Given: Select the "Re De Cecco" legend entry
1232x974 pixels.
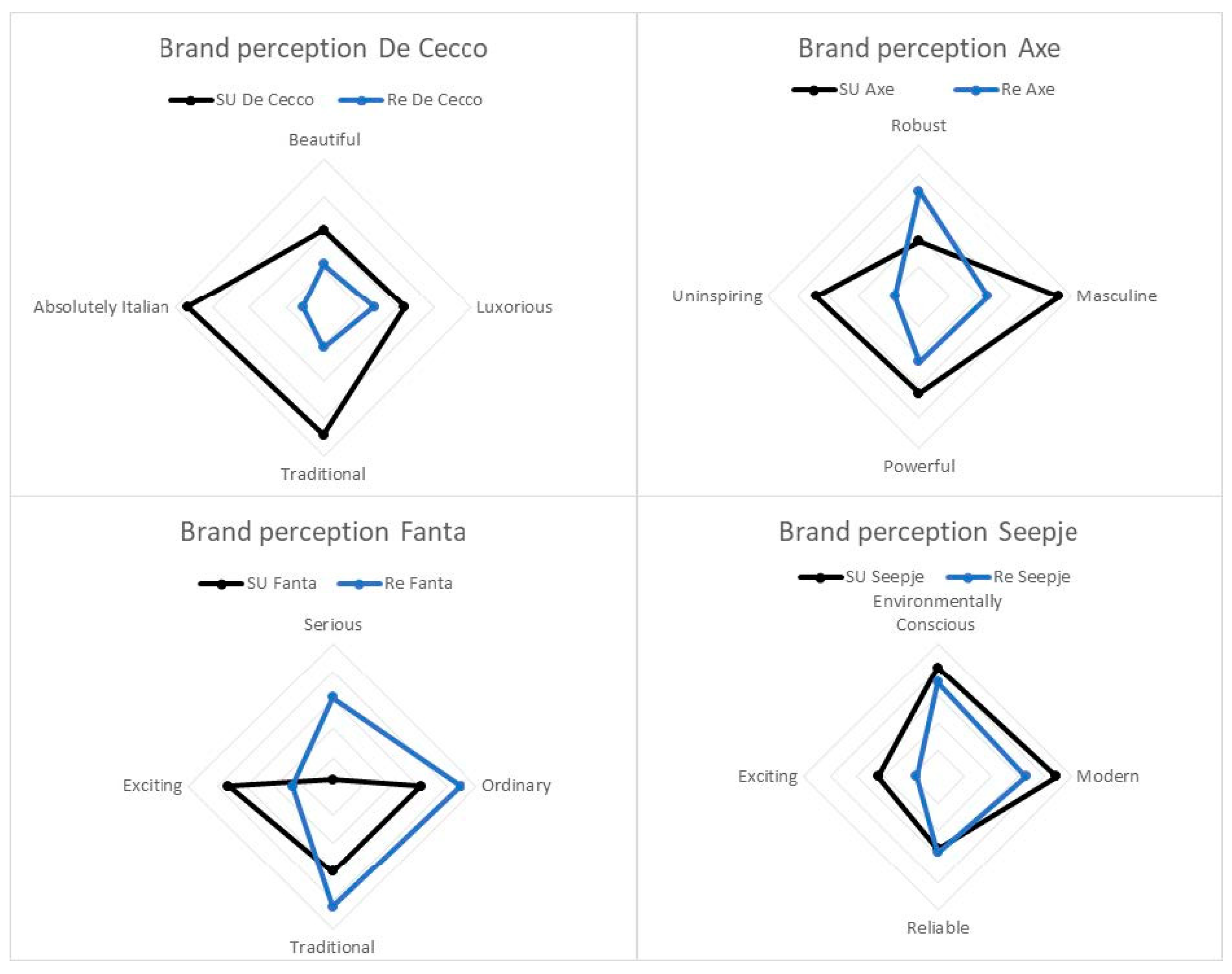Looking at the screenshot, I should (x=434, y=100).
